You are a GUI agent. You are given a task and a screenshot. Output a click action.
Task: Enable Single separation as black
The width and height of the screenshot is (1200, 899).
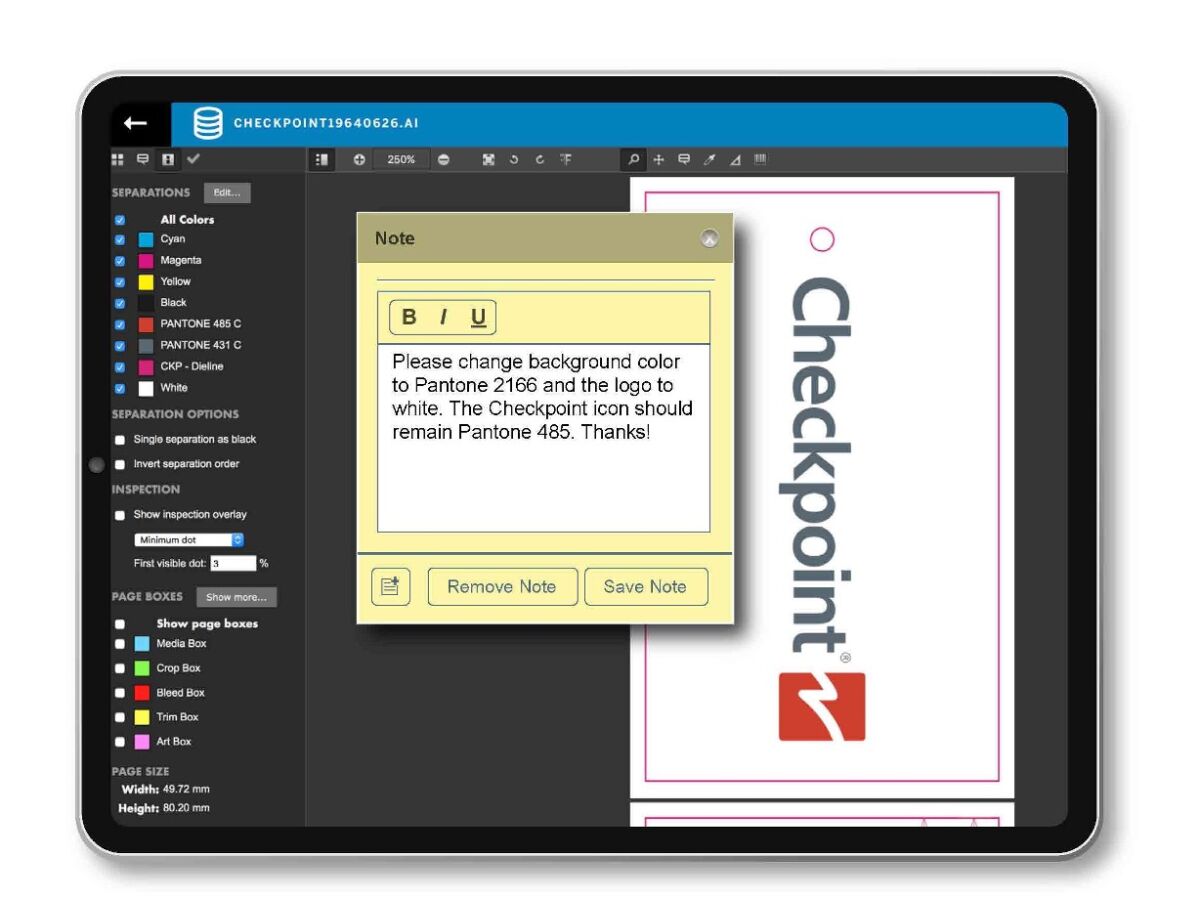point(120,439)
